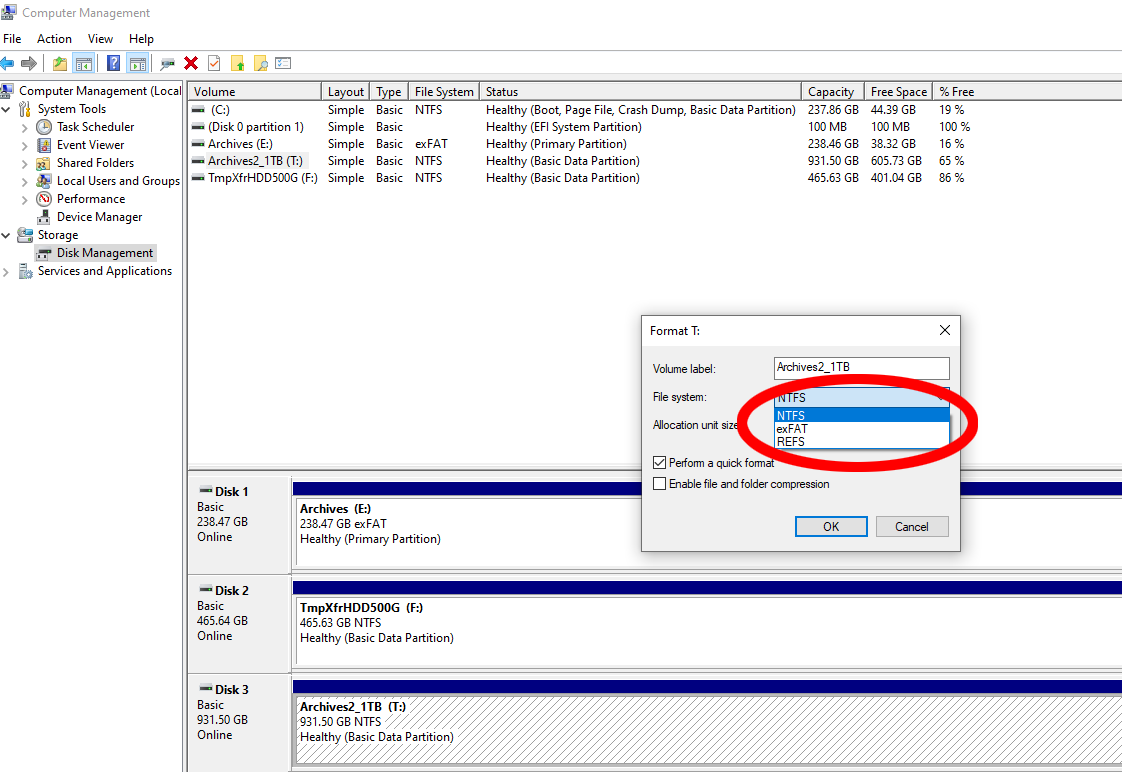Image resolution: width=1122 pixels, height=772 pixels.
Task: Enable file and folder compression checkbox
Action: (x=660, y=484)
